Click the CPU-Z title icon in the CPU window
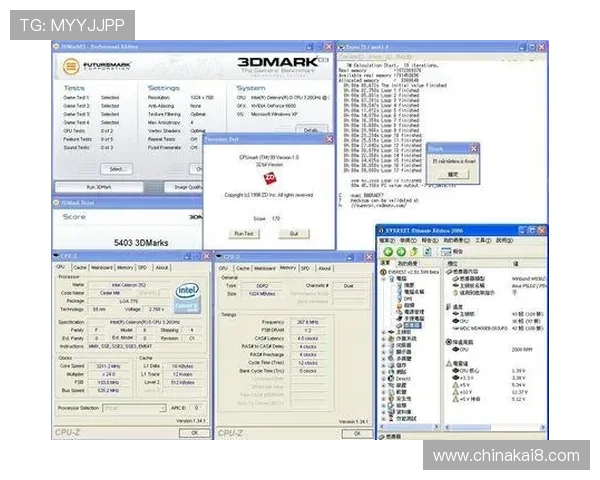This screenshot has height=480, width=600. point(56,255)
